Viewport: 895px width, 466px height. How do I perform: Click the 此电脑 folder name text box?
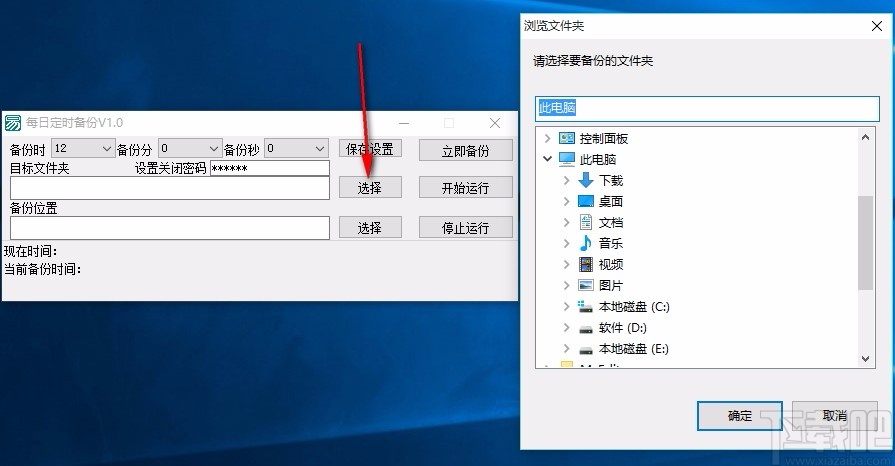click(x=707, y=109)
